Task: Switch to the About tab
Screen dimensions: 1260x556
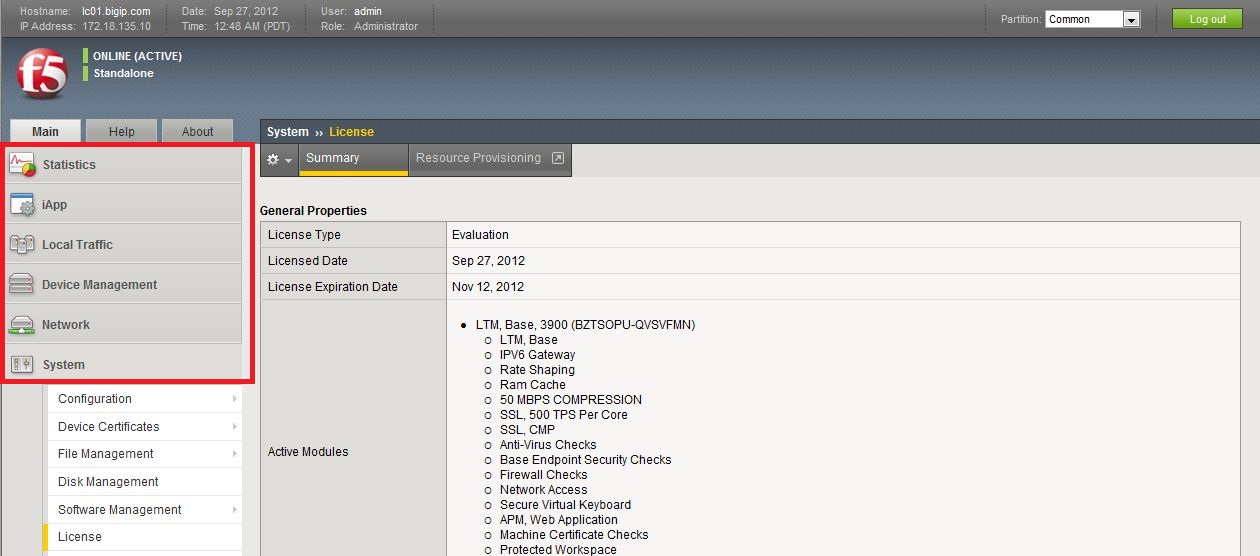Action: coord(197,131)
